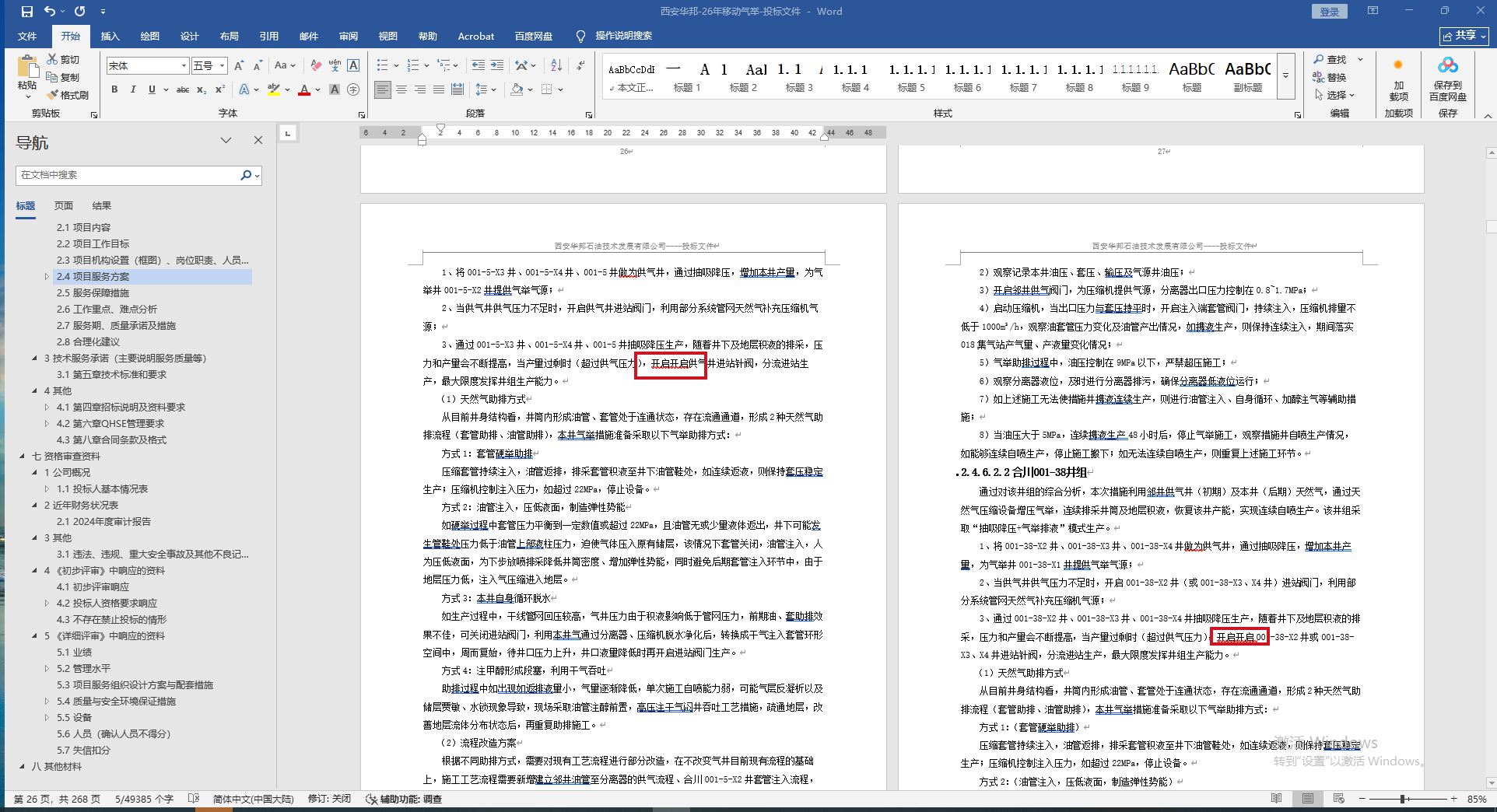The image size is (1497, 812).
Task: Collapse the '七 资格审查资料' tree section
Action: [23, 457]
